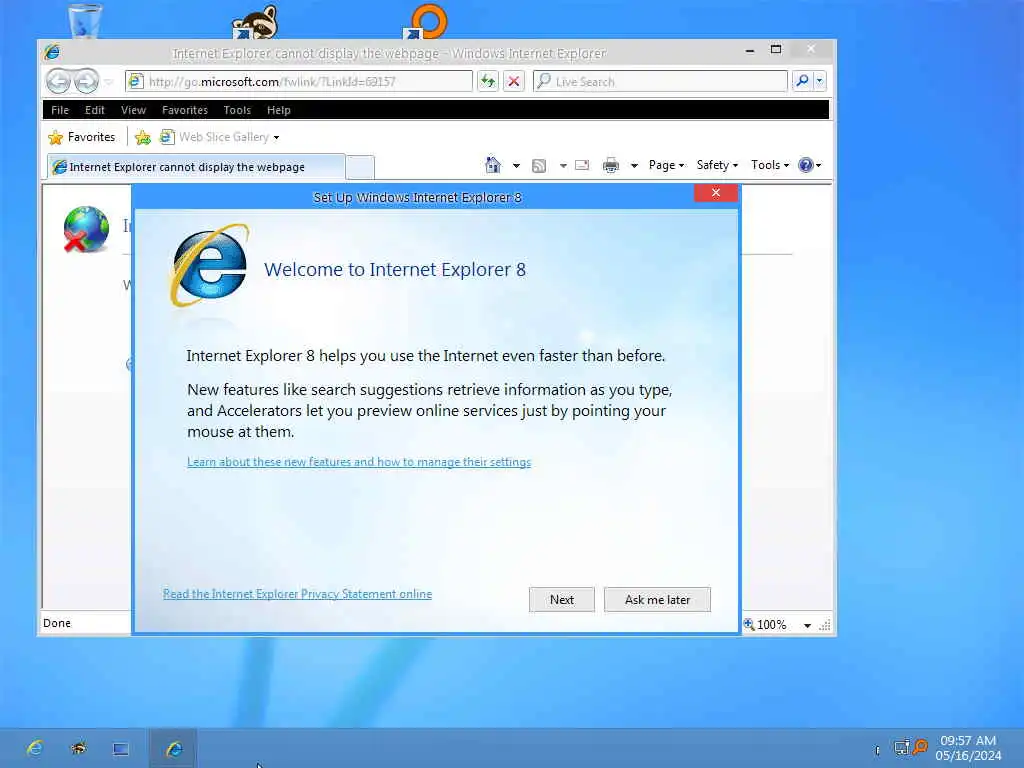Click the Back navigation arrow
The width and height of the screenshot is (1024, 768).
[58, 82]
